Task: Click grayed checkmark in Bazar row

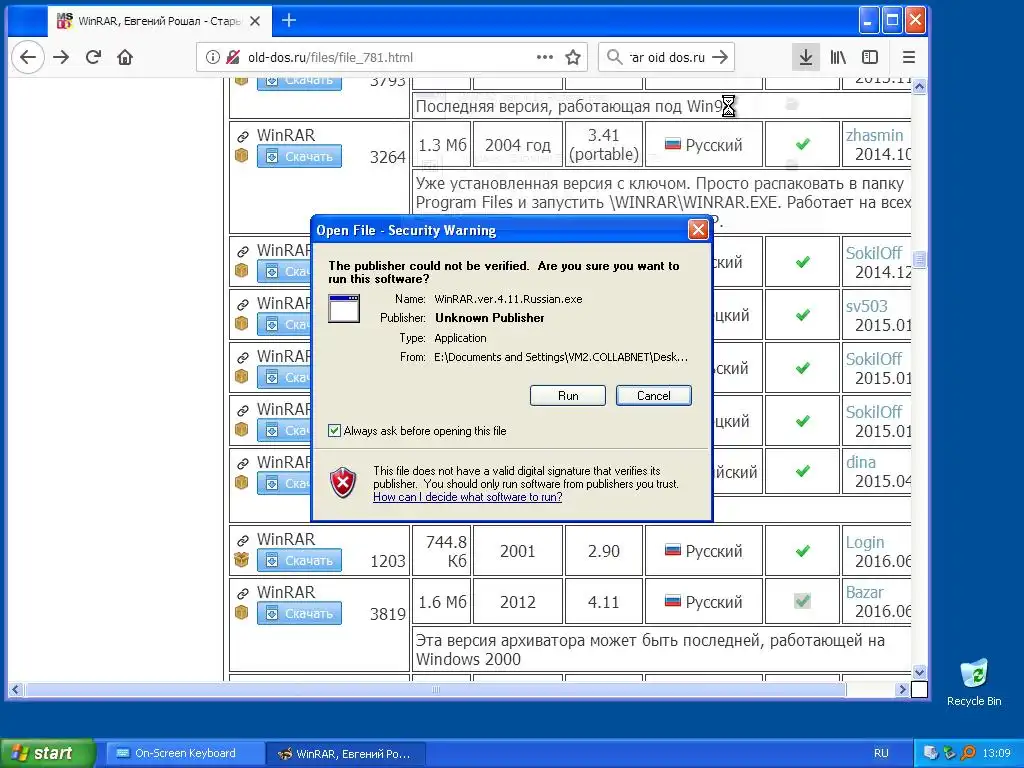Action: pyautogui.click(x=803, y=601)
